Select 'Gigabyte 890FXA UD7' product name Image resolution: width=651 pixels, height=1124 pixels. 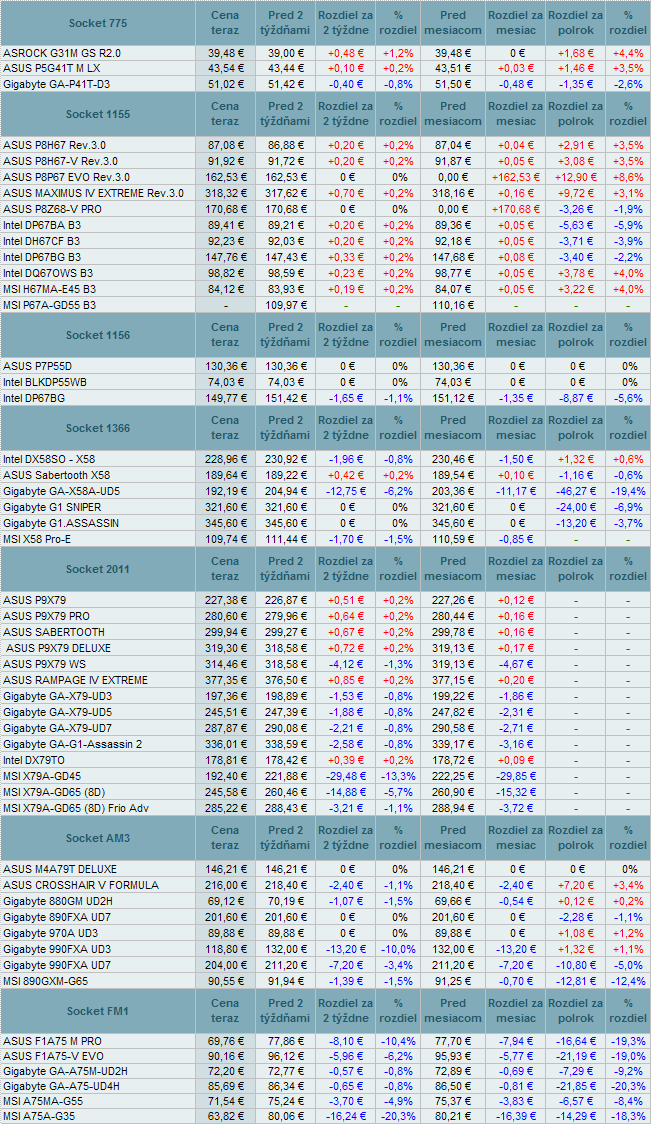57,917
